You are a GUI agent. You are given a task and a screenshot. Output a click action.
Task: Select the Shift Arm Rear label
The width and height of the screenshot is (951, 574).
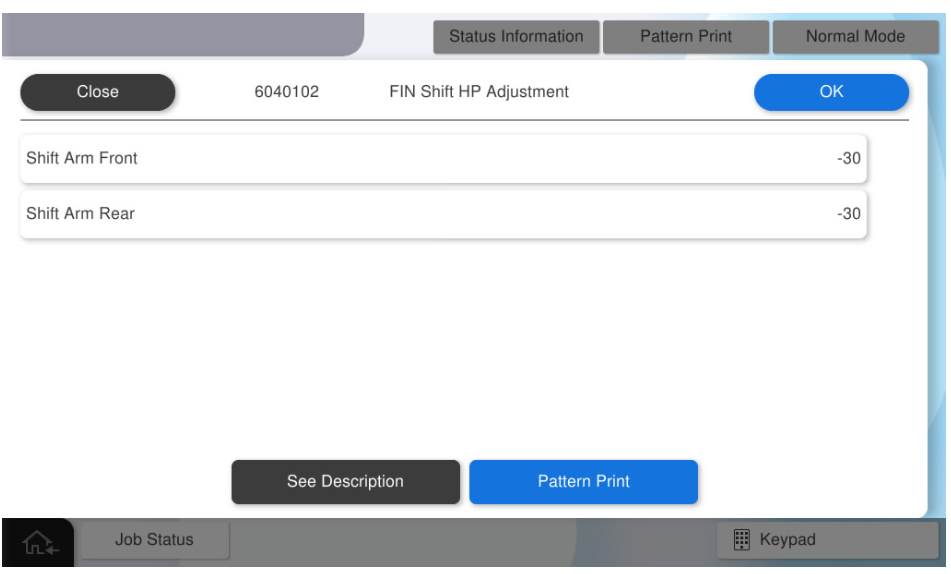point(80,213)
